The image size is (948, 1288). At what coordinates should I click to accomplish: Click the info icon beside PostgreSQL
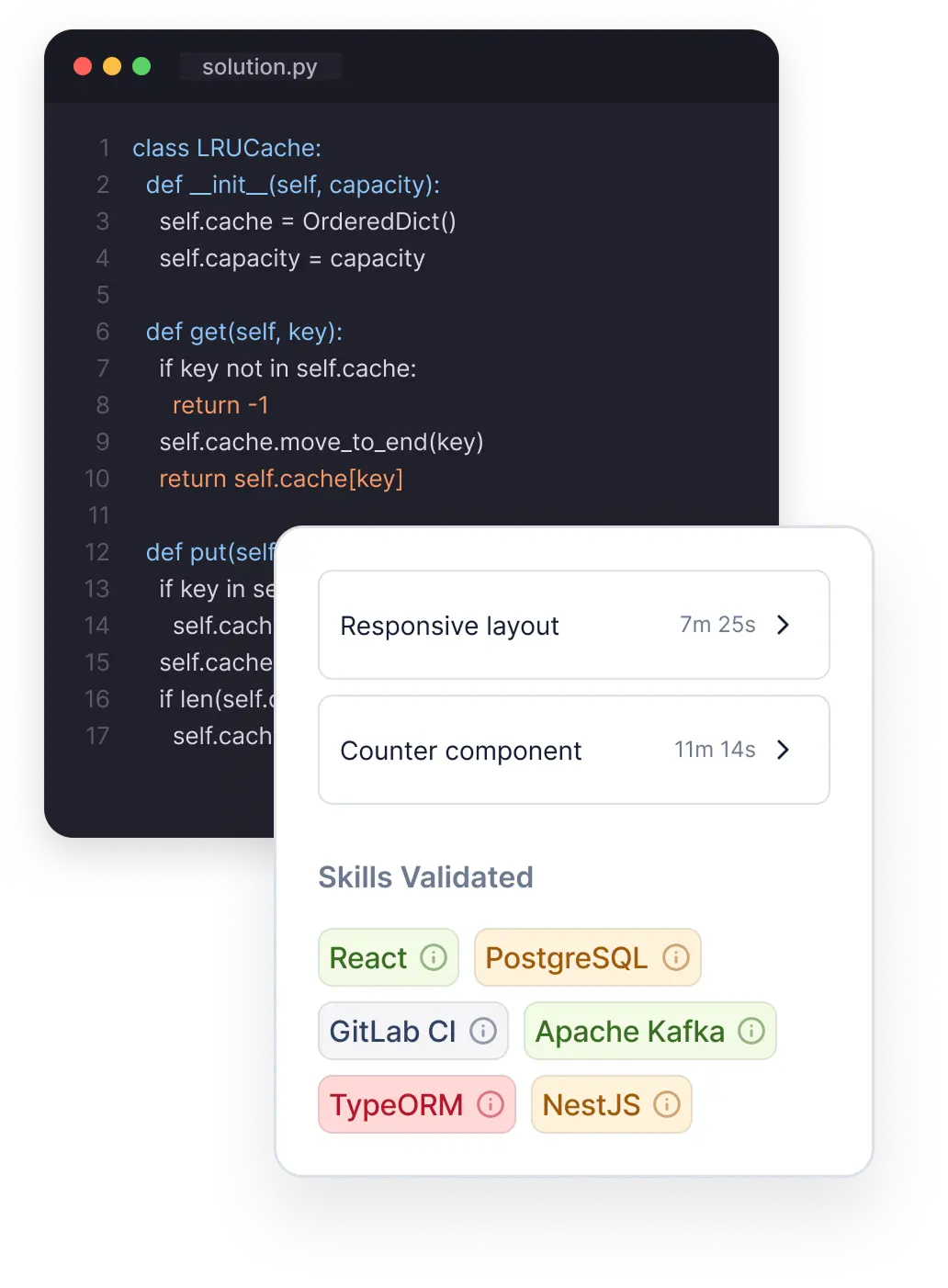(x=677, y=958)
